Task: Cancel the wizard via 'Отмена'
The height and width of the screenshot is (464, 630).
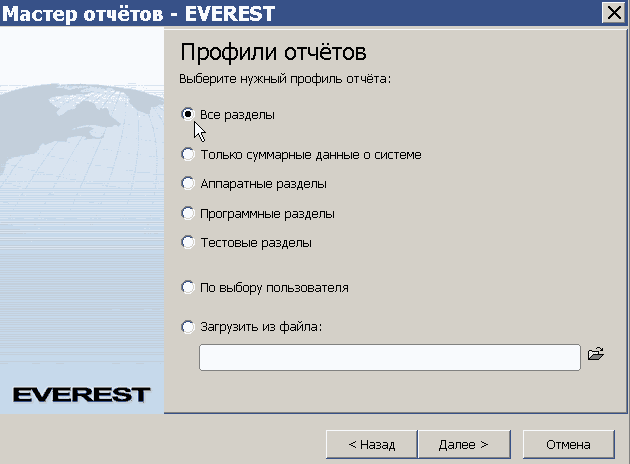Action: (569, 445)
